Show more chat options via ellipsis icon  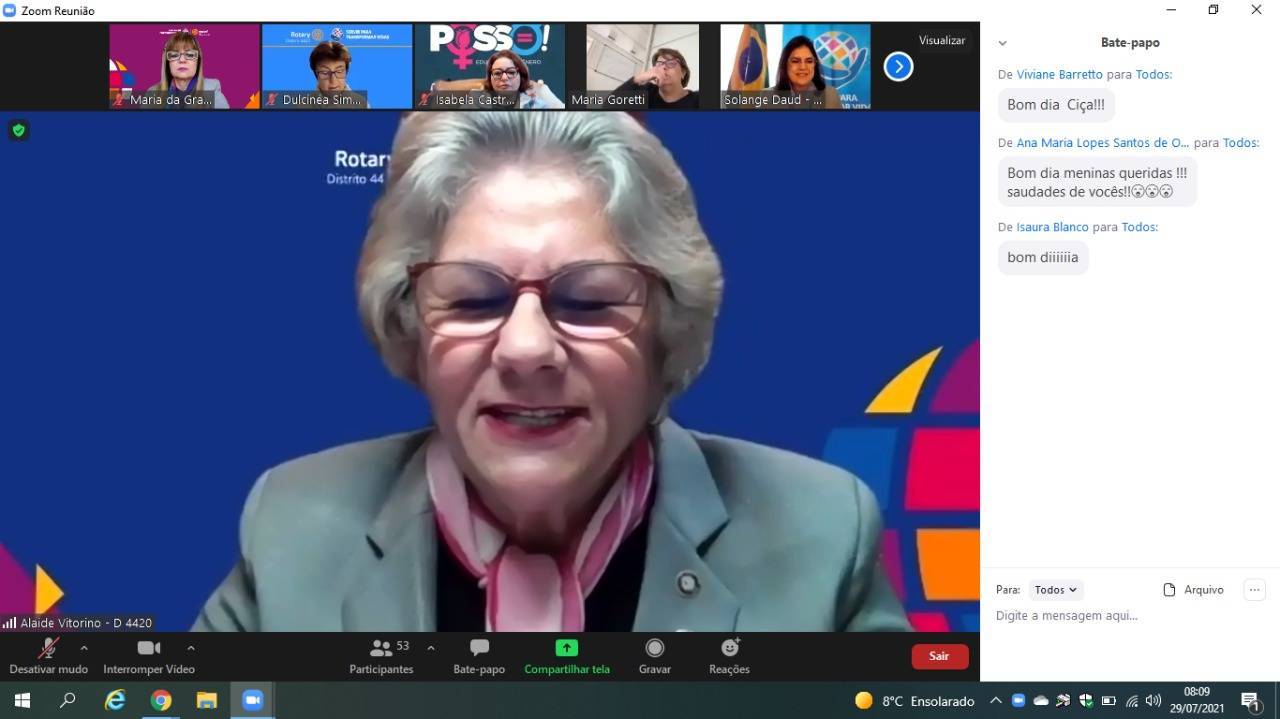point(1254,589)
